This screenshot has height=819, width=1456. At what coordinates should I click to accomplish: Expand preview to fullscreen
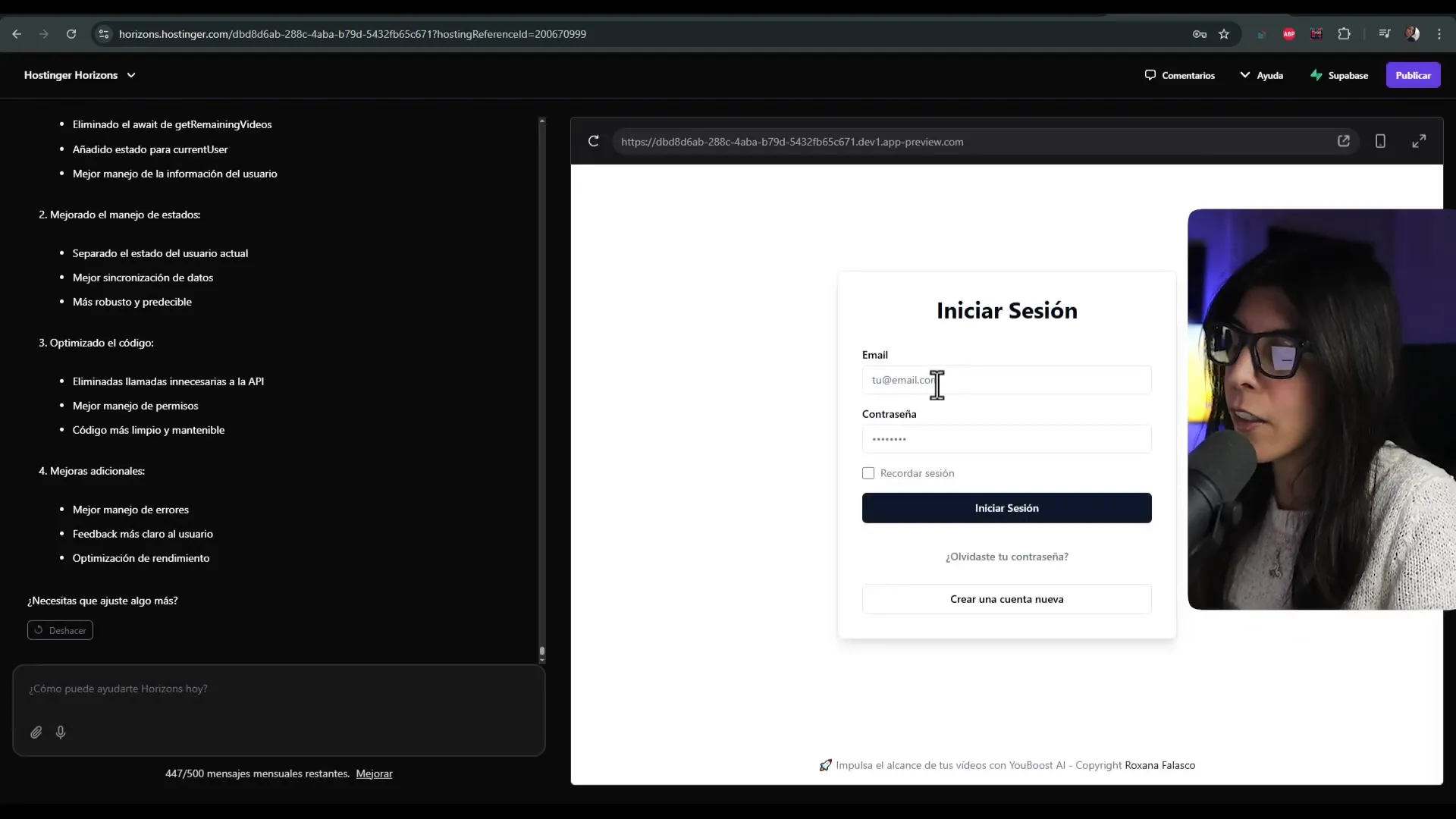click(x=1419, y=141)
